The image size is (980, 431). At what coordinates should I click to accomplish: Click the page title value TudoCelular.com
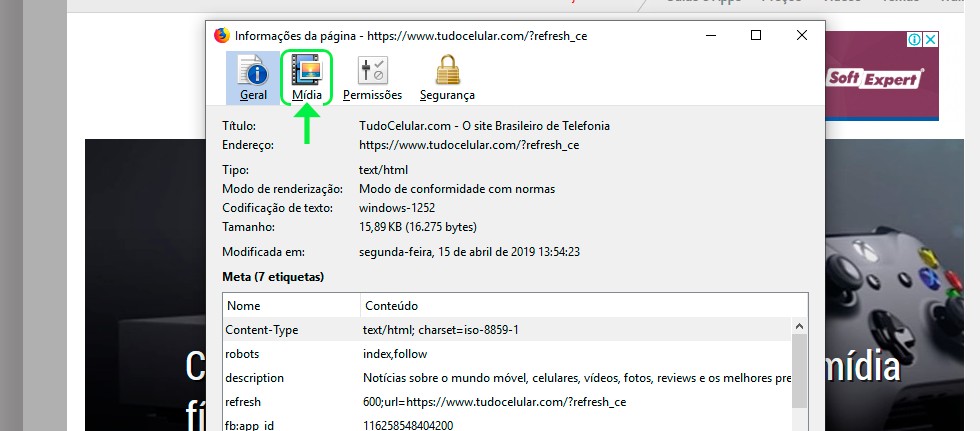point(484,126)
